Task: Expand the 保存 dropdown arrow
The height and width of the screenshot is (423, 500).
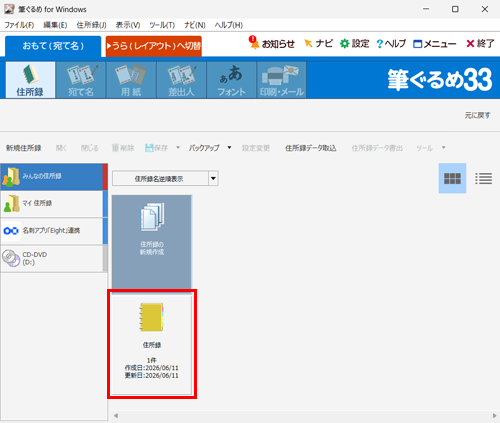Action: pyautogui.click(x=178, y=148)
